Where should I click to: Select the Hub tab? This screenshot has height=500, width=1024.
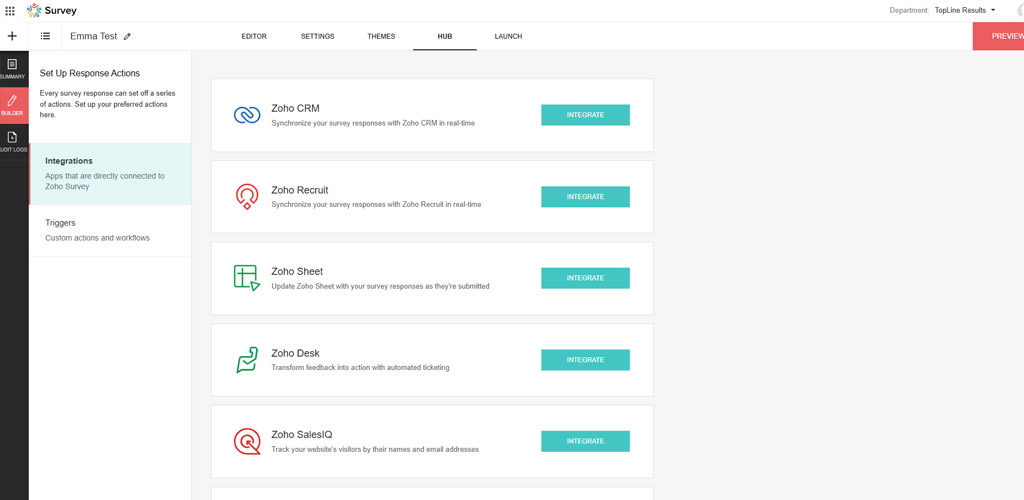[x=445, y=37]
